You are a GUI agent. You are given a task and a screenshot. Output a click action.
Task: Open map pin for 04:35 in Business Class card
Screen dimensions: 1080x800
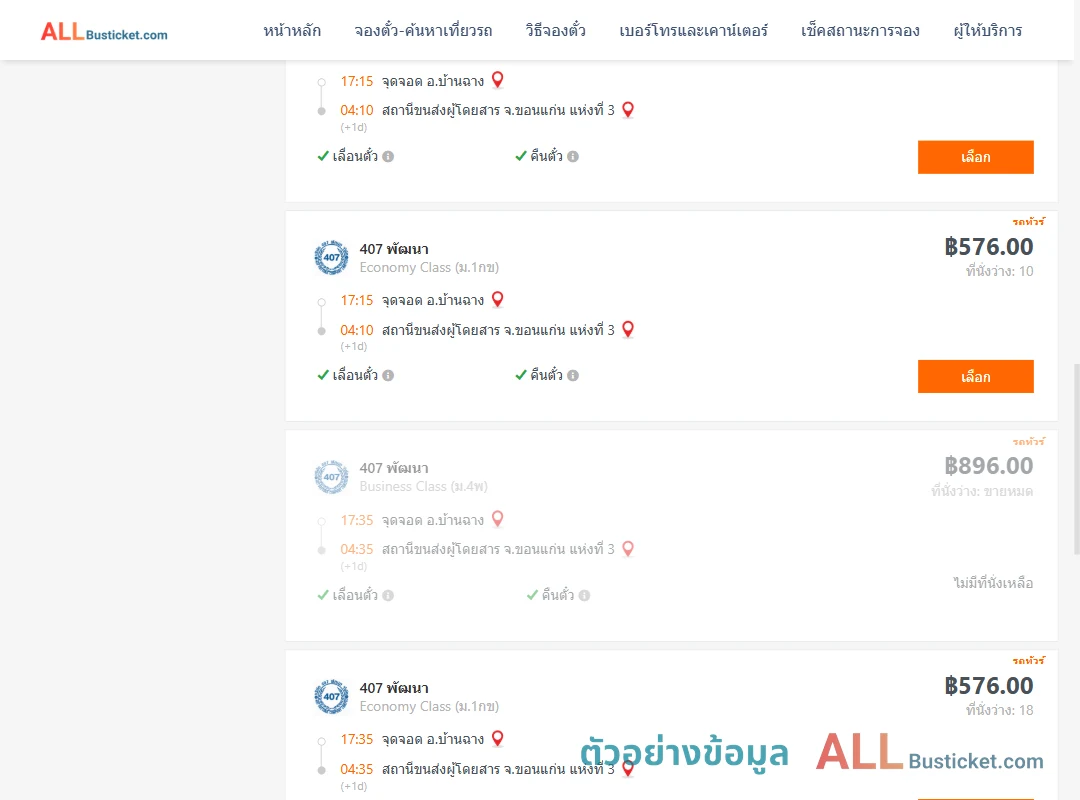coord(627,548)
